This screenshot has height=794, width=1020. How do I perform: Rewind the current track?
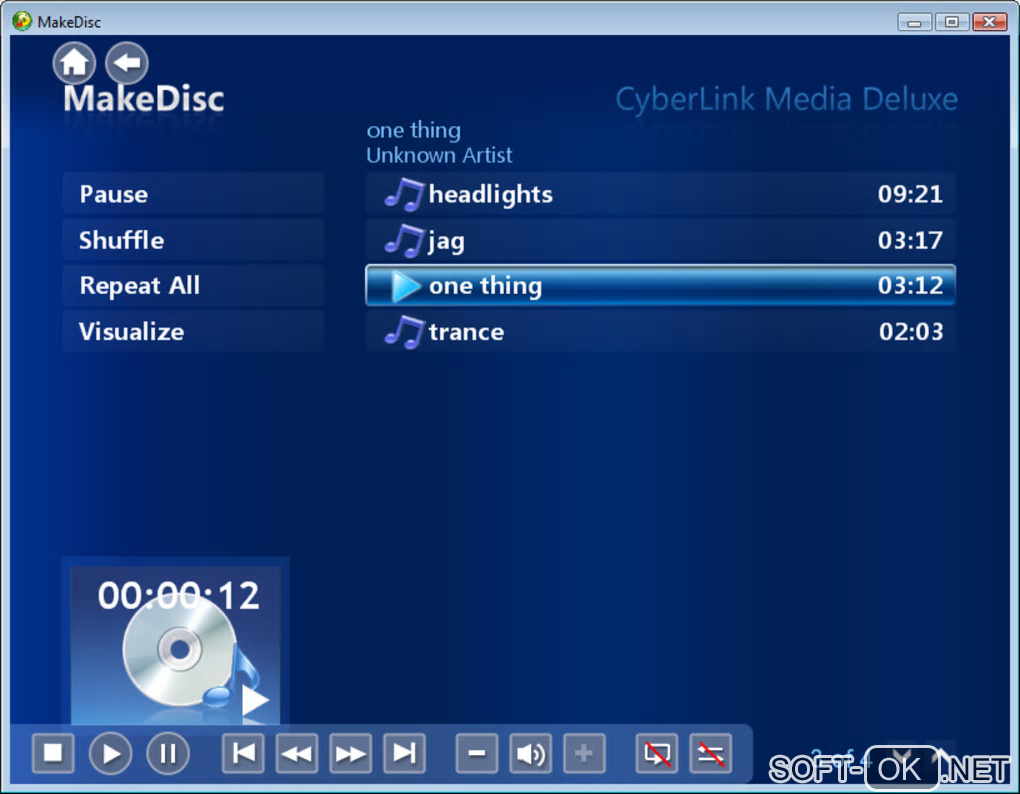(x=297, y=754)
